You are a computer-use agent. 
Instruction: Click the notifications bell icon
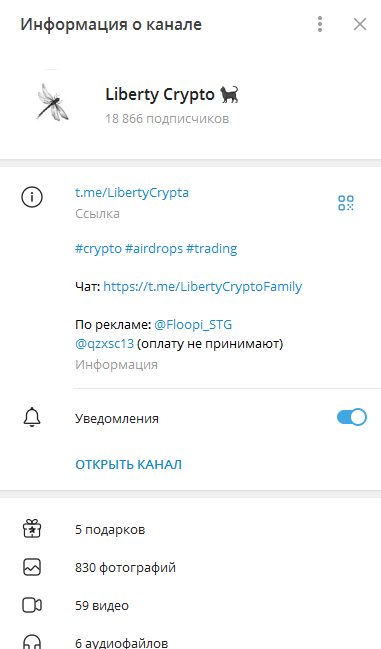[32, 417]
